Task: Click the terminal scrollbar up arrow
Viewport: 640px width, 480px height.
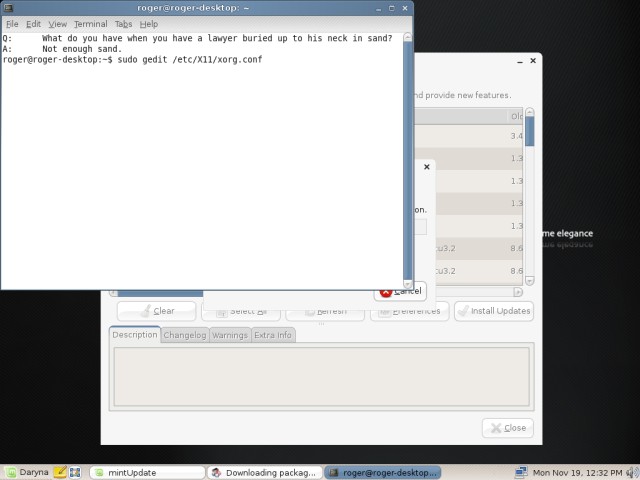Action: click(407, 38)
